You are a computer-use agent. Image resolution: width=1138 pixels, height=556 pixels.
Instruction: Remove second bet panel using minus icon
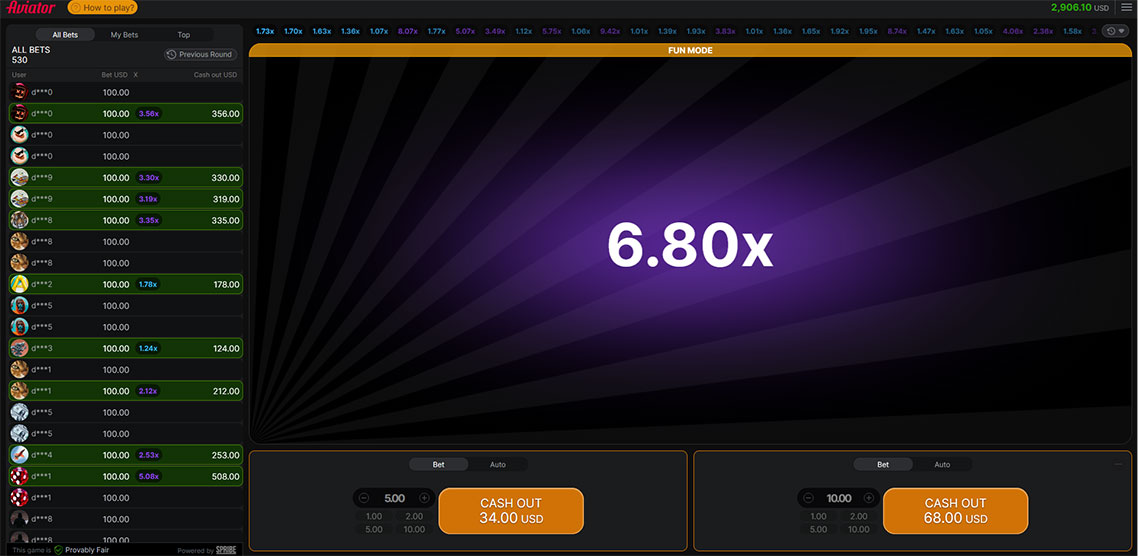pyautogui.click(x=1118, y=463)
